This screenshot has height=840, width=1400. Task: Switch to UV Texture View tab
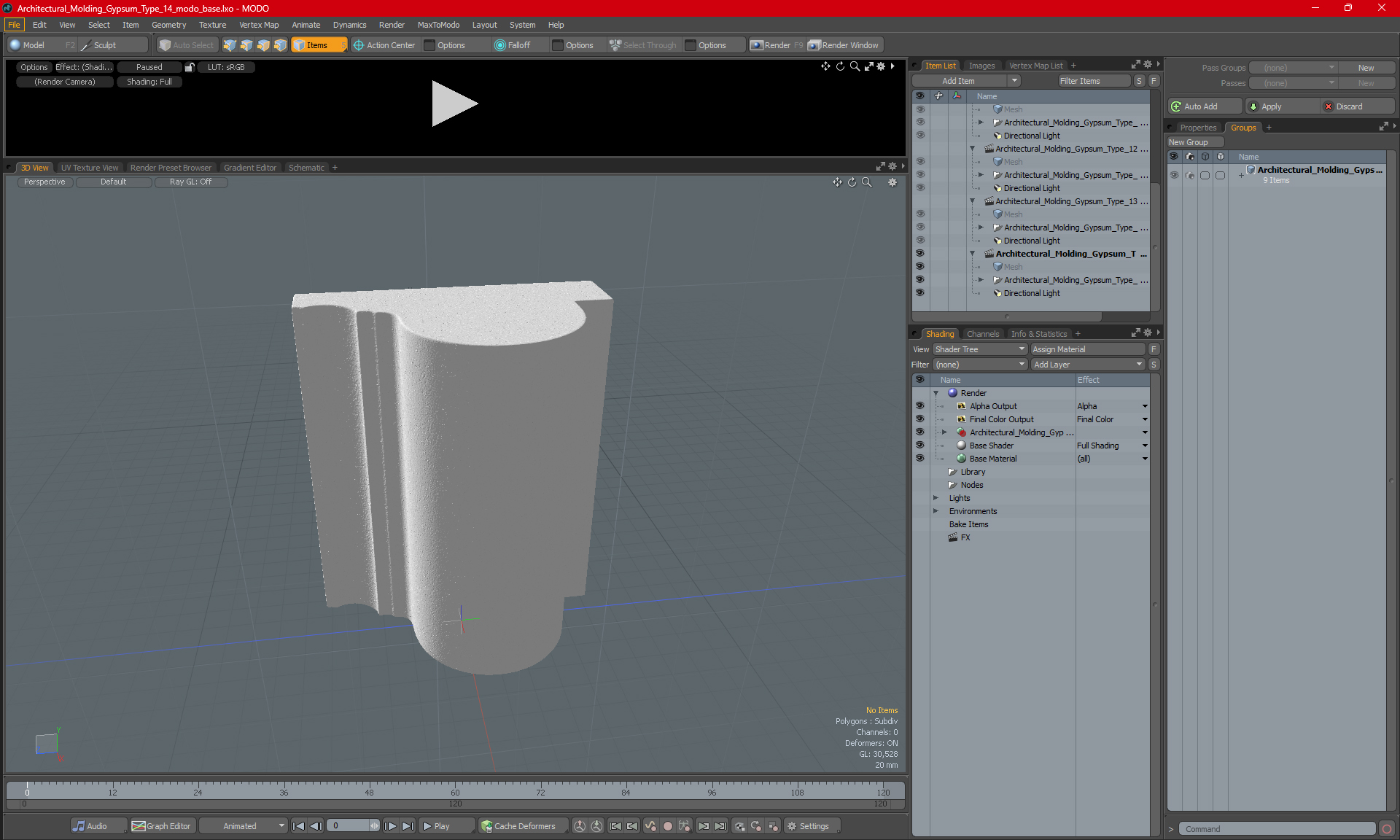[x=90, y=168]
